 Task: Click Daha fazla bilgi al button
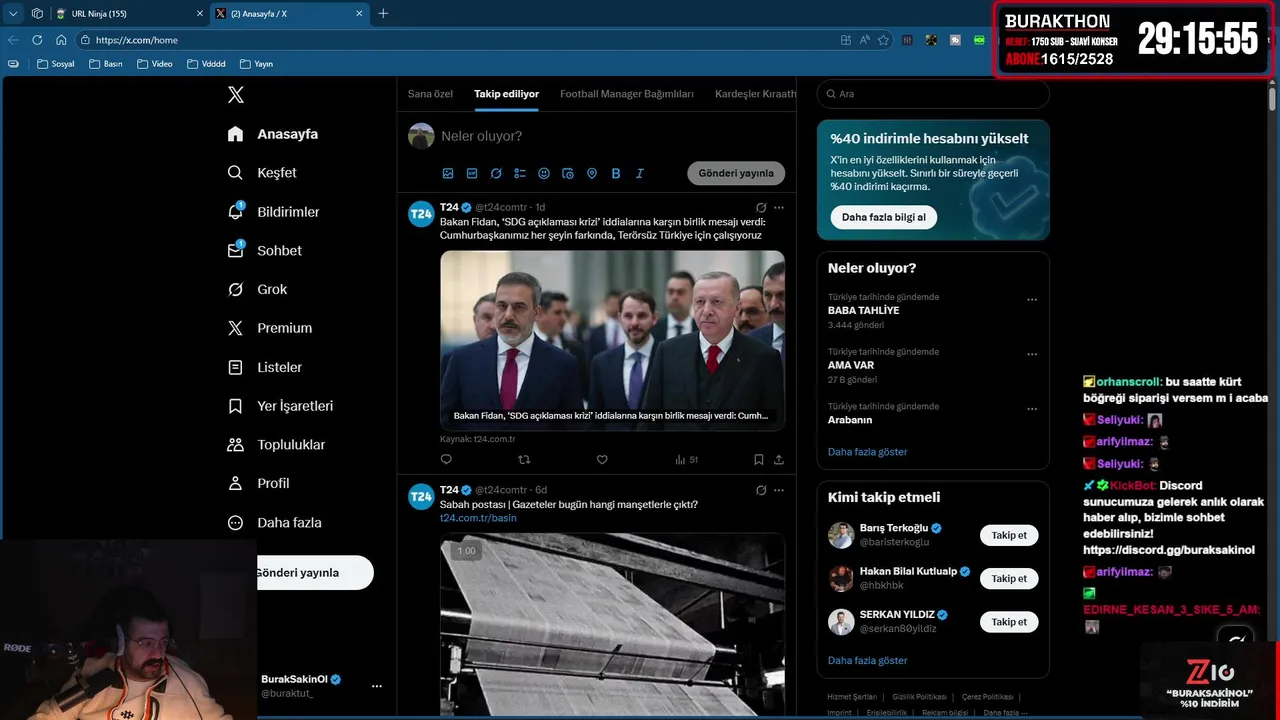click(883, 217)
